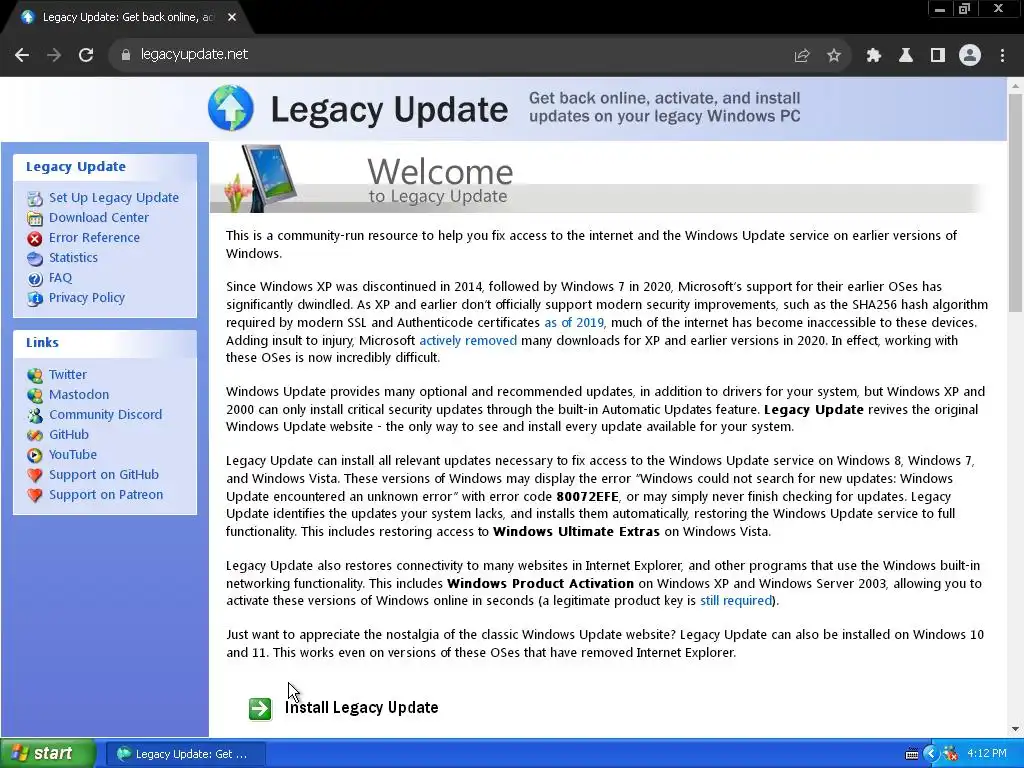The width and height of the screenshot is (1024, 768).
Task: Expand hidden tray icons with the arrow
Action: tap(930, 754)
